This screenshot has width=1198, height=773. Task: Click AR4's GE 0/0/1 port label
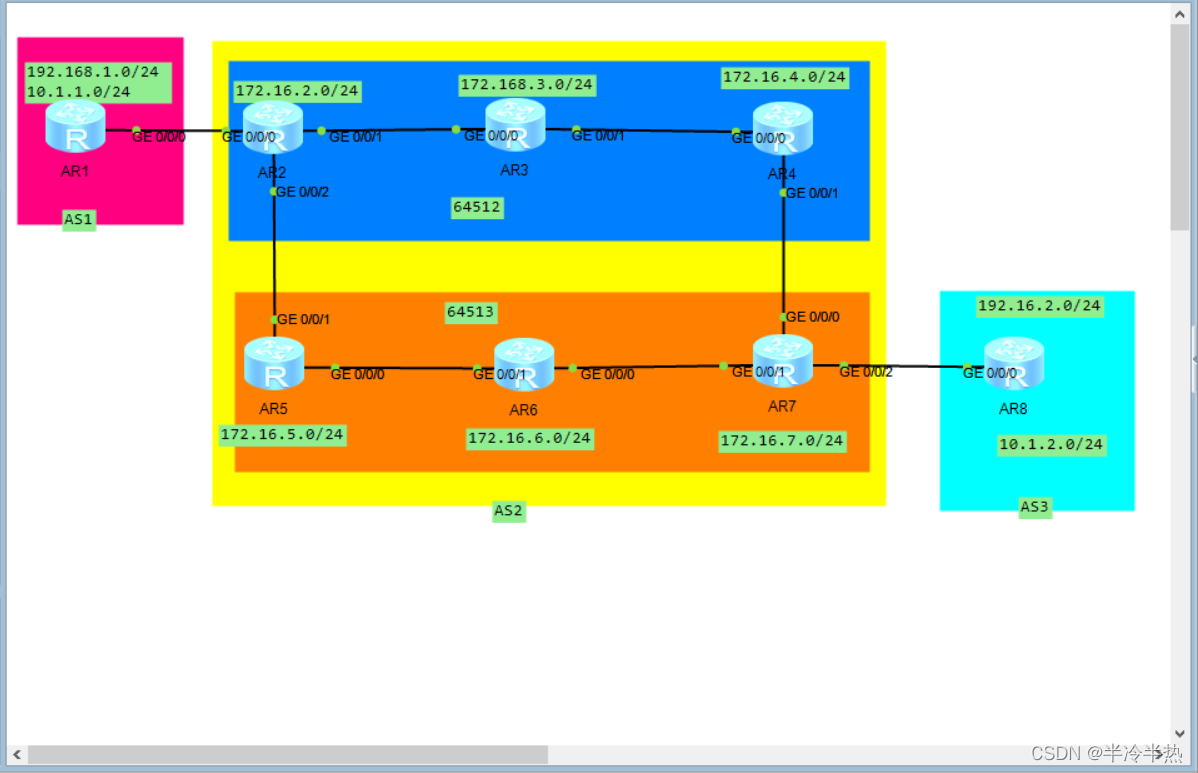click(812, 193)
